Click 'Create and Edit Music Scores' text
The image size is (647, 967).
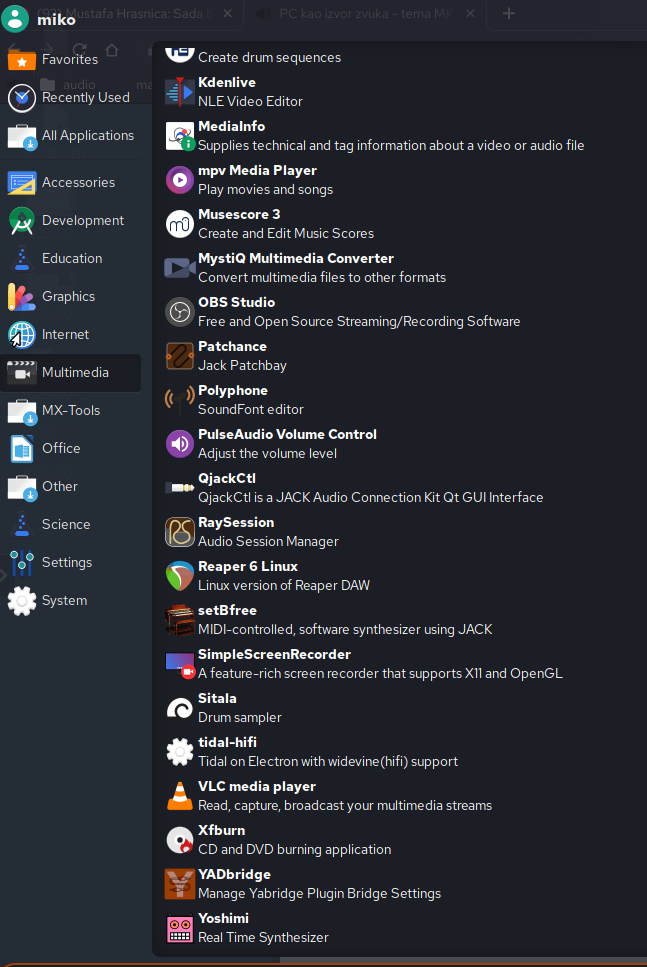point(286,234)
